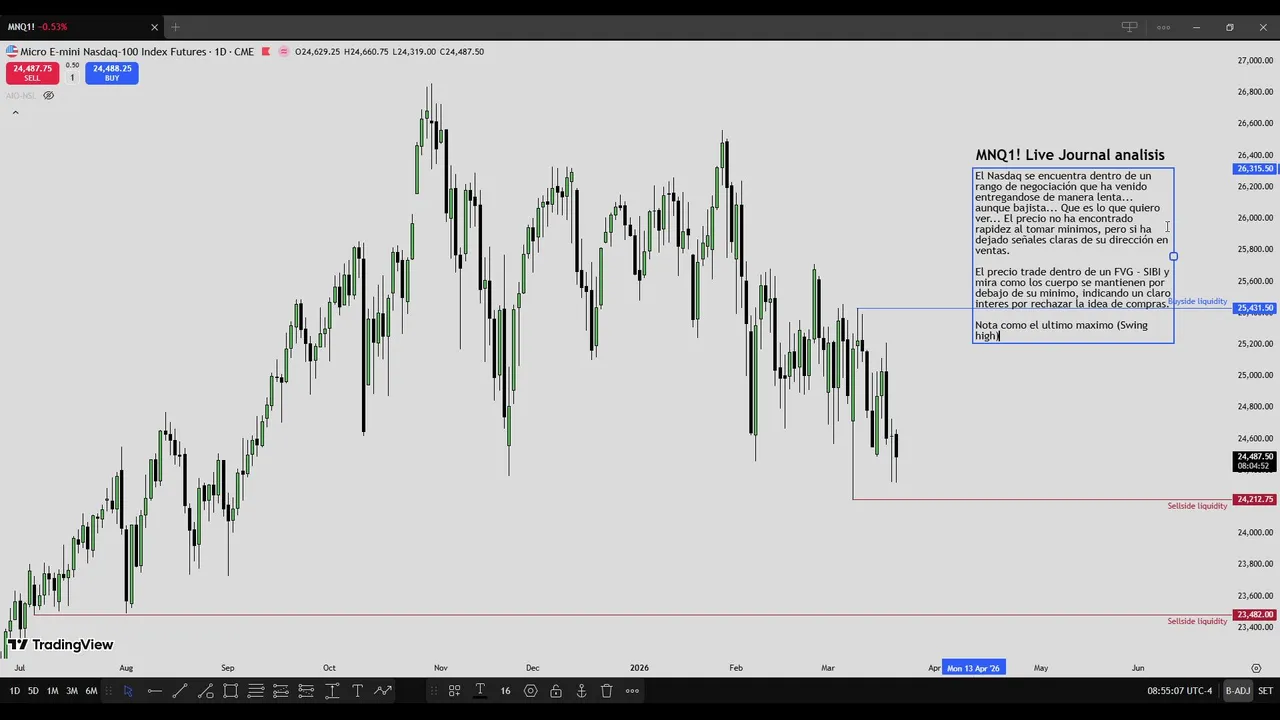The width and height of the screenshot is (1280, 720).
Task: Click the TradingView logo
Action: click(x=60, y=645)
